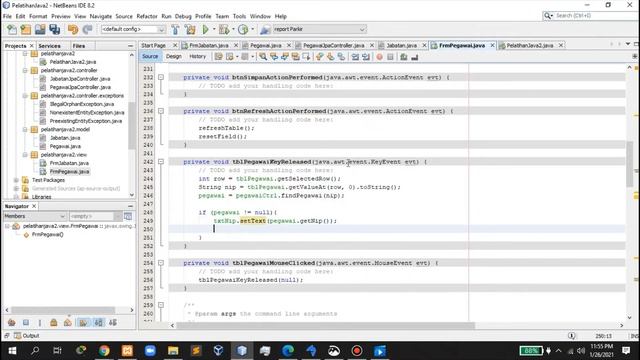The width and height of the screenshot is (640, 360).
Task: Open the Navigate menu
Action: pos(100,16)
